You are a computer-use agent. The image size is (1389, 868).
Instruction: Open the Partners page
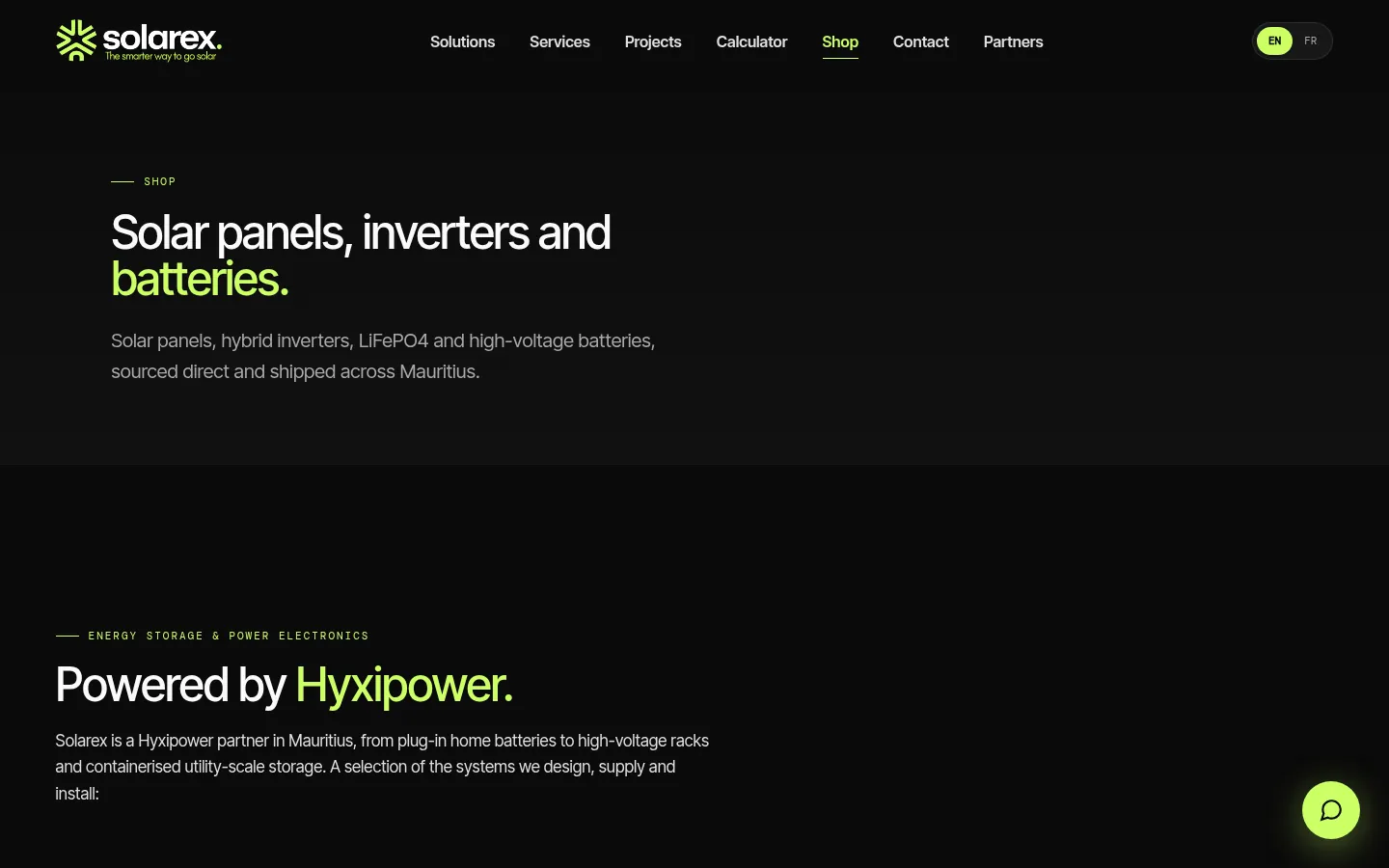[1013, 41]
